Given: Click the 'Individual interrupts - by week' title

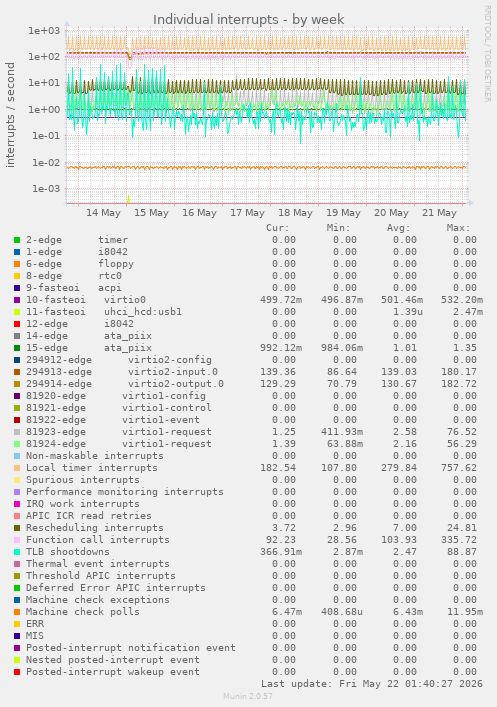Looking at the screenshot, I should point(248,20).
